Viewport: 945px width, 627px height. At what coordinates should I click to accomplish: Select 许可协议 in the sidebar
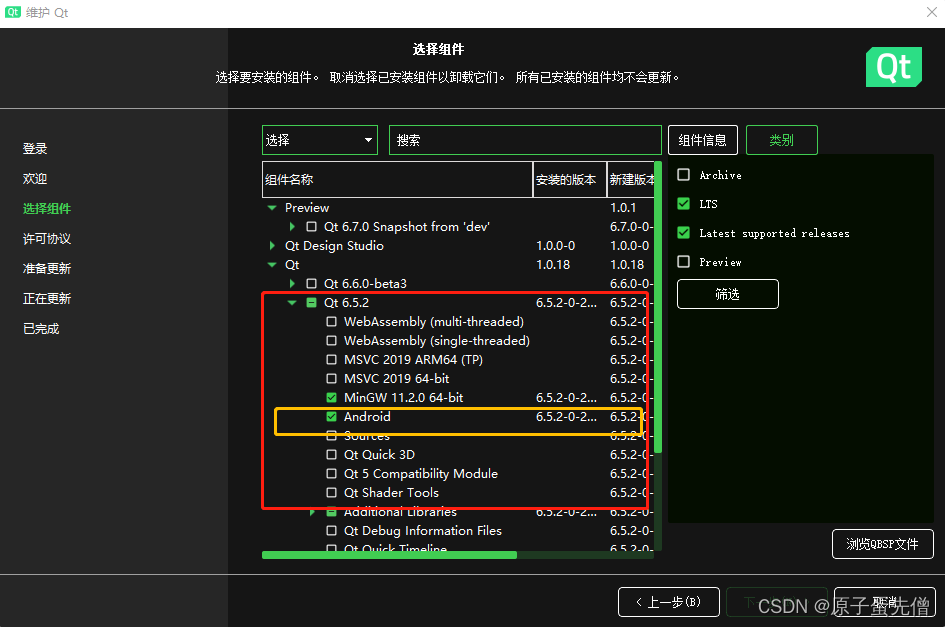point(47,238)
